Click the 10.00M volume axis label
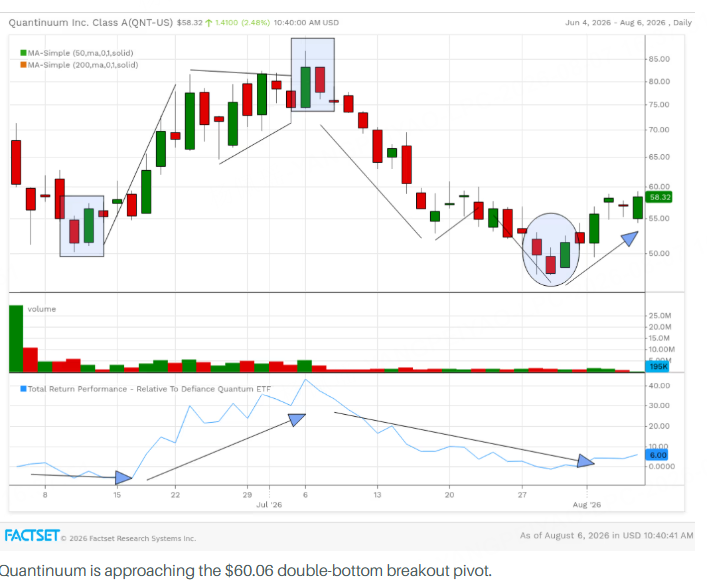Screen dimensions: 707x580 [x=661, y=350]
